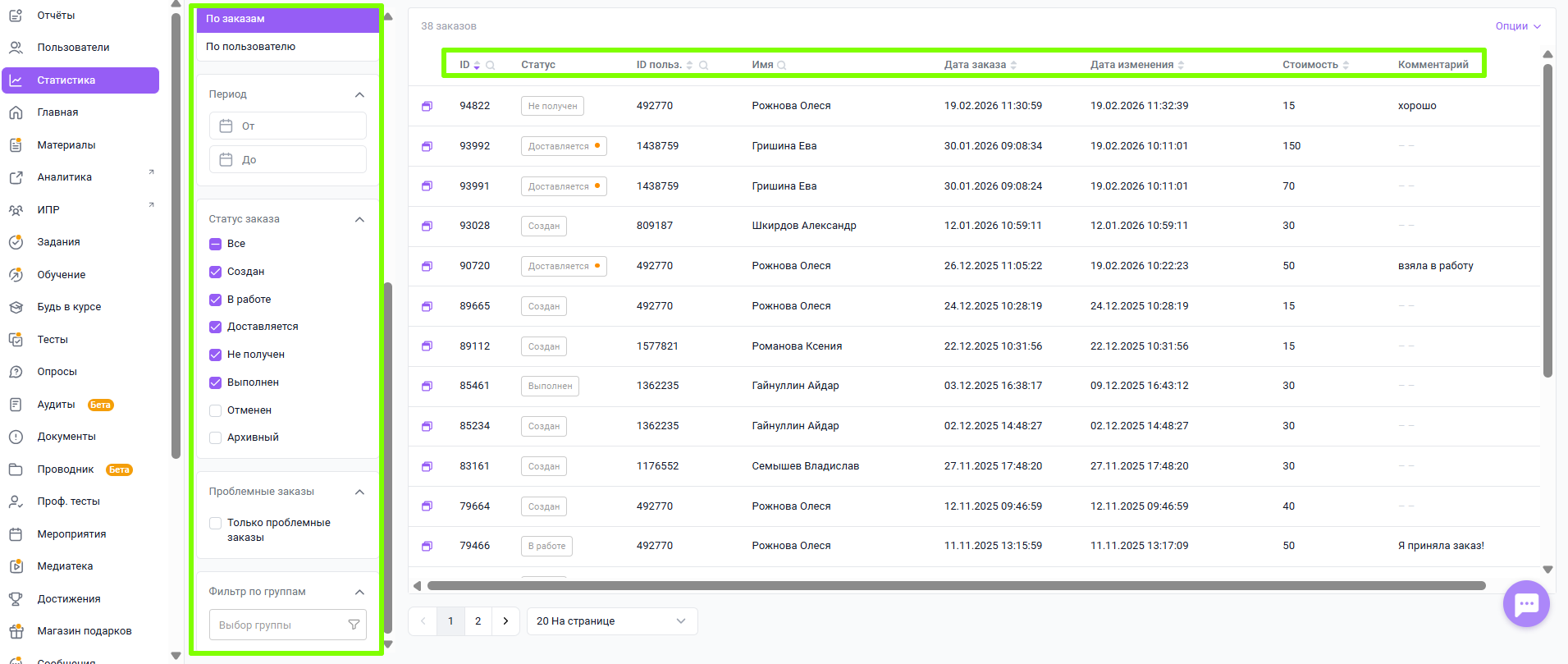Image resolution: width=1568 pixels, height=664 pixels.
Task: Click the Пользователи sidebar icon
Action: coord(16,48)
